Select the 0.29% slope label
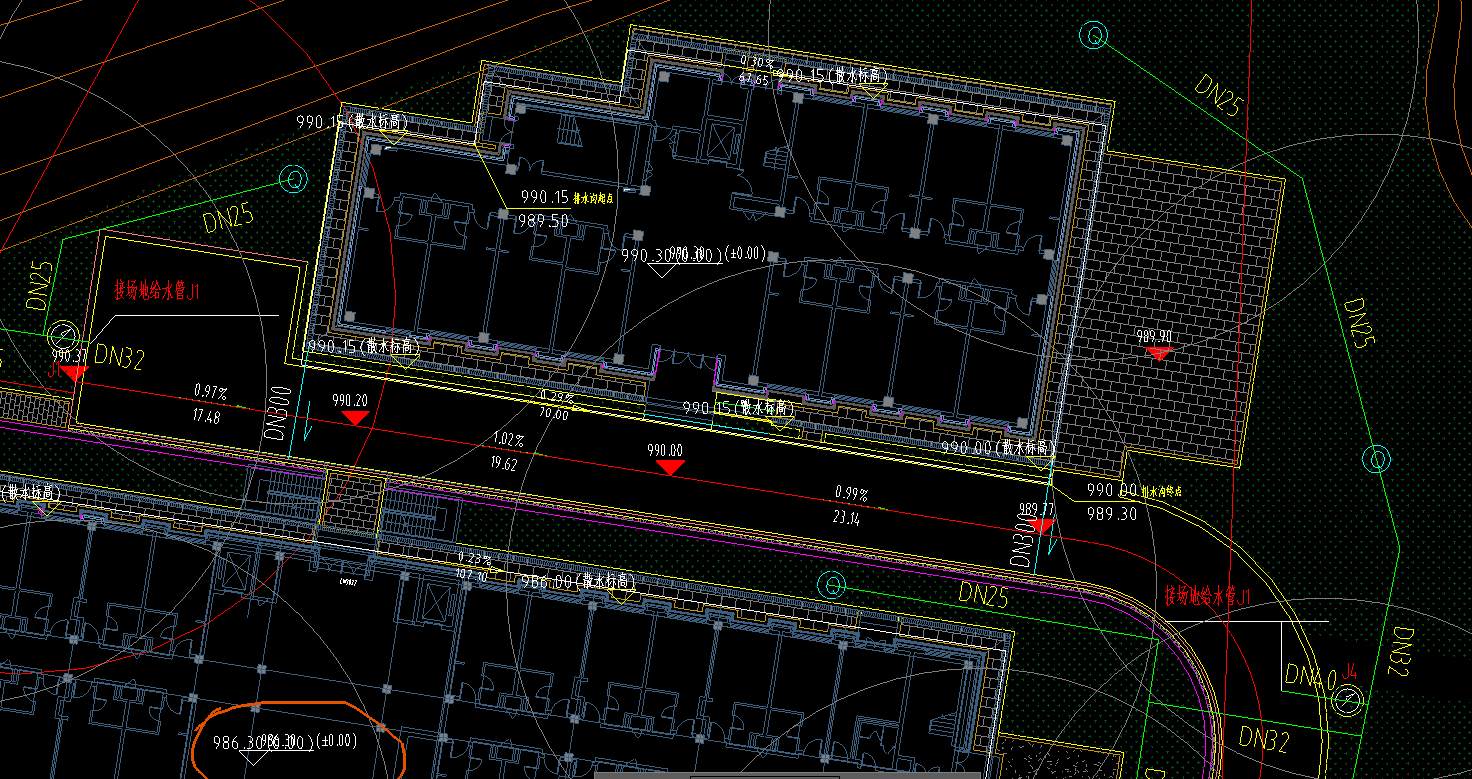 pyautogui.click(x=557, y=397)
